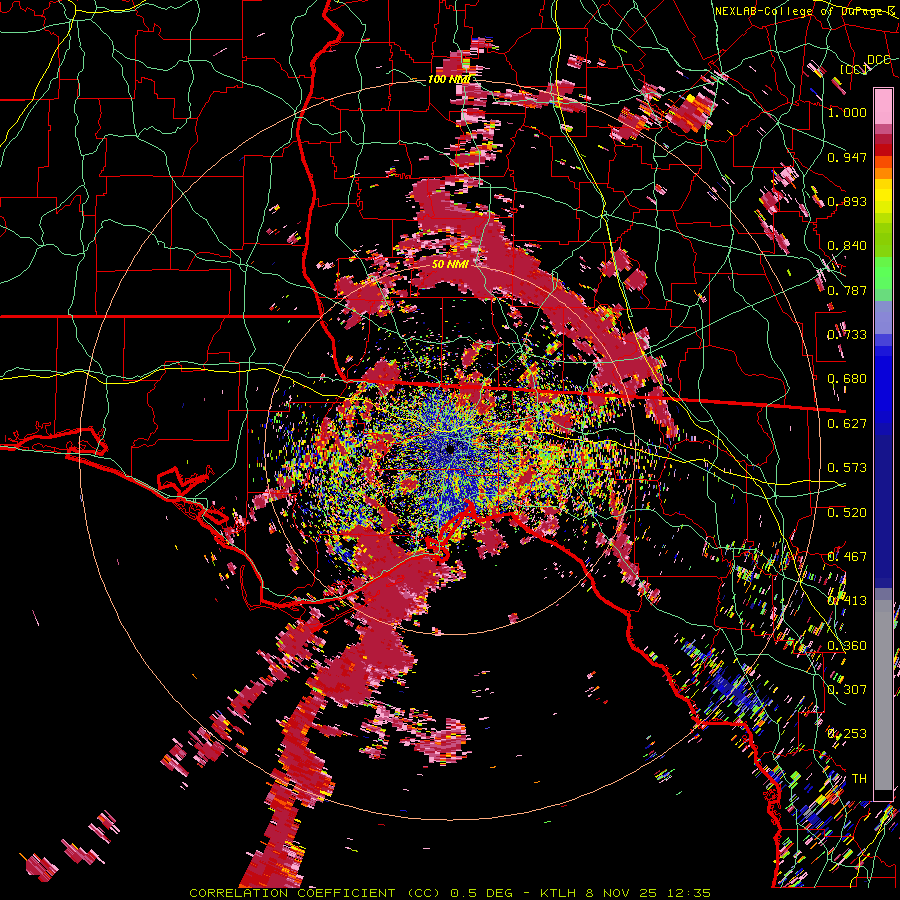The height and width of the screenshot is (900, 900).
Task: Click the 0.787 scale value
Action: 847,290
